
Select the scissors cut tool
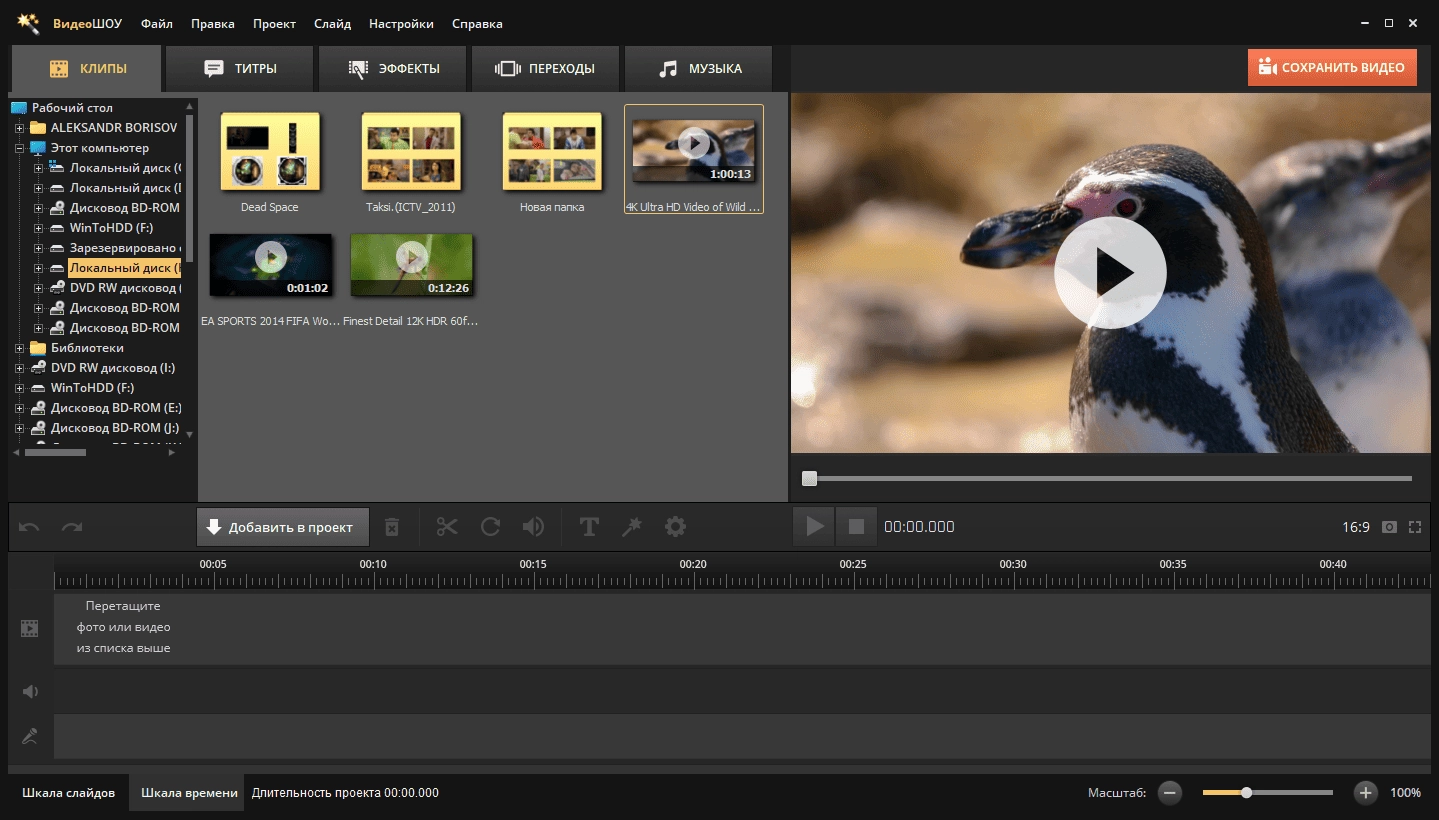[x=447, y=527]
